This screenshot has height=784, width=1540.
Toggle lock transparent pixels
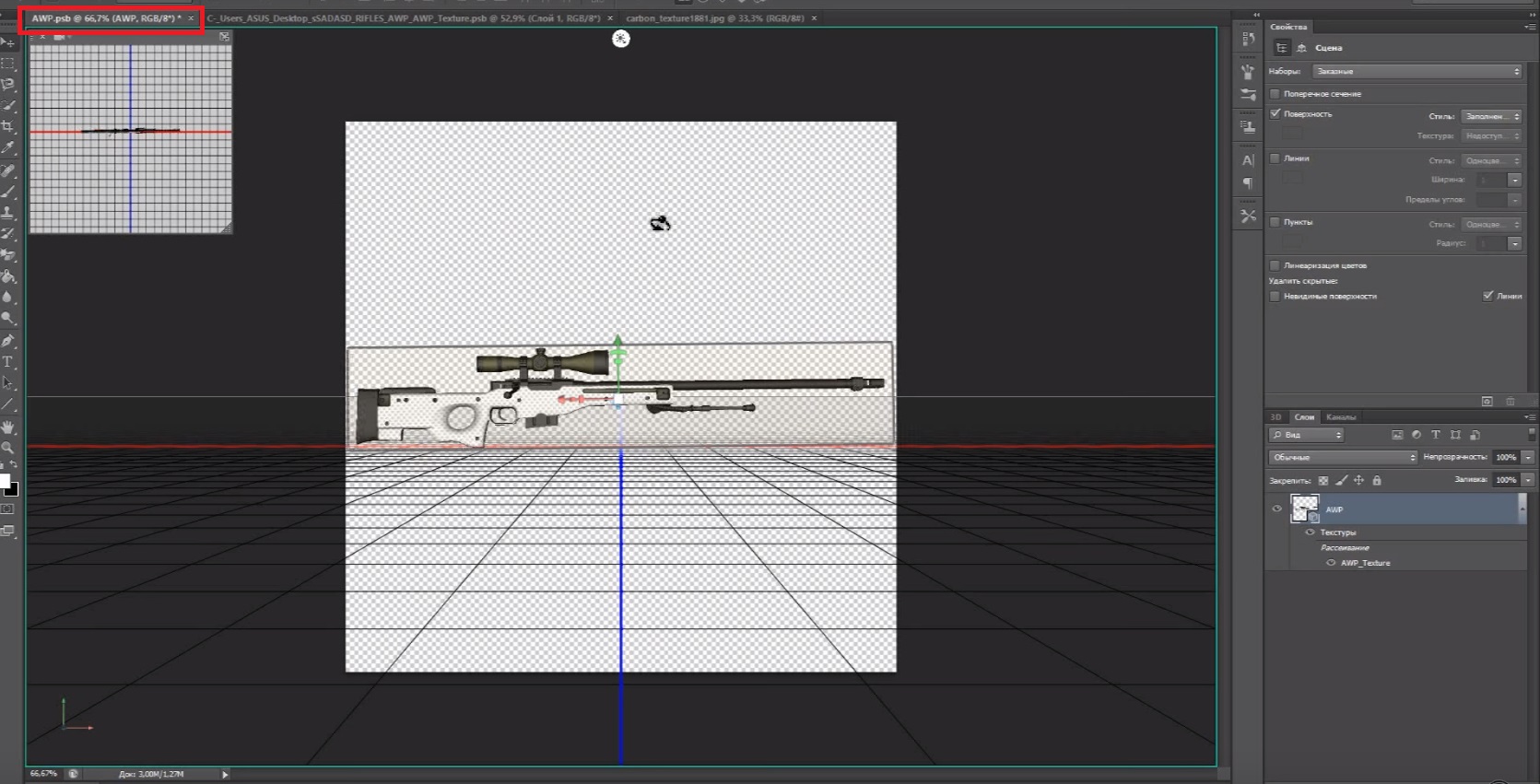1323,480
